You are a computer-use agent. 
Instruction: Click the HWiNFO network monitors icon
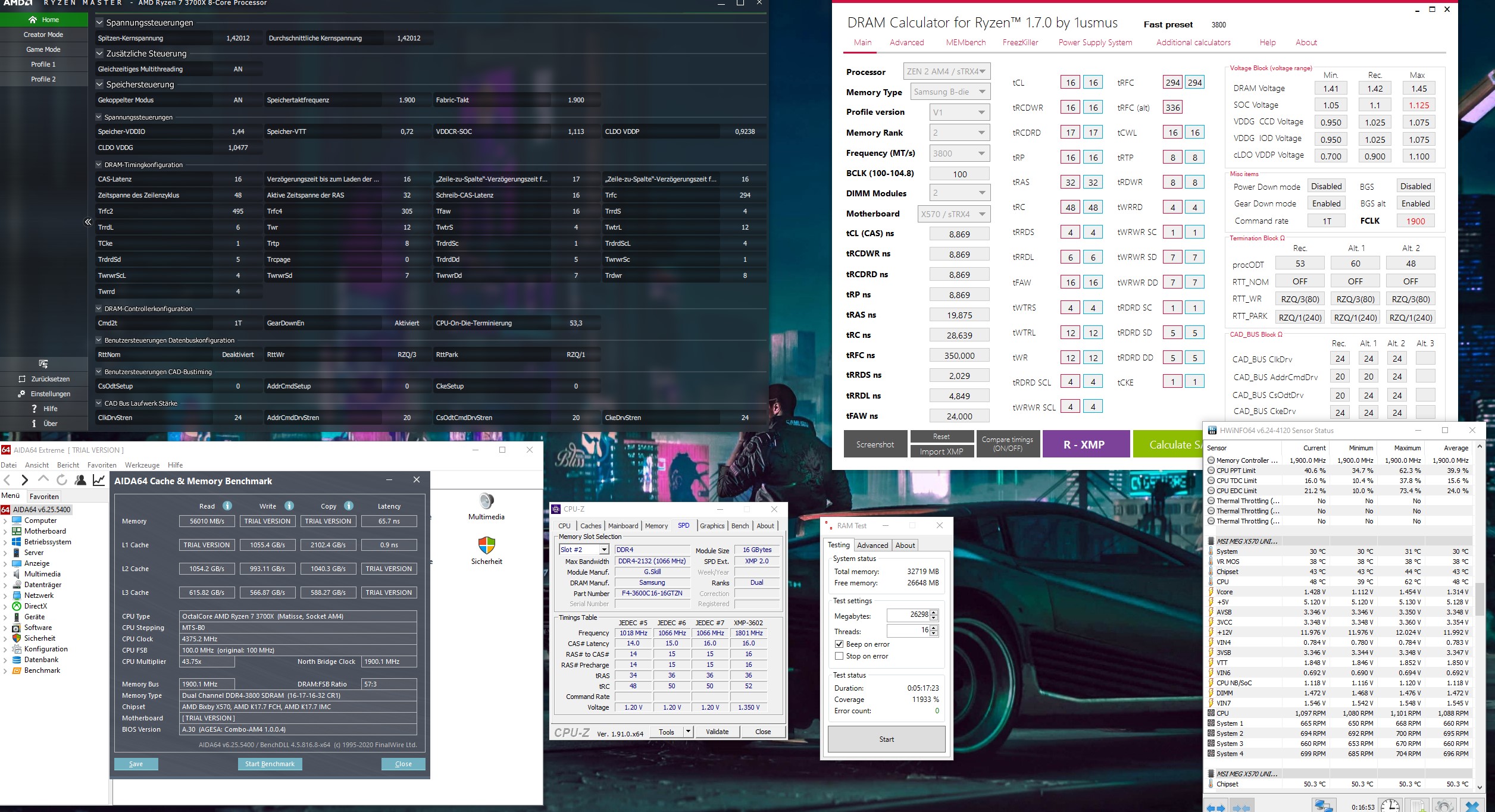pyautogui.click(x=1324, y=806)
